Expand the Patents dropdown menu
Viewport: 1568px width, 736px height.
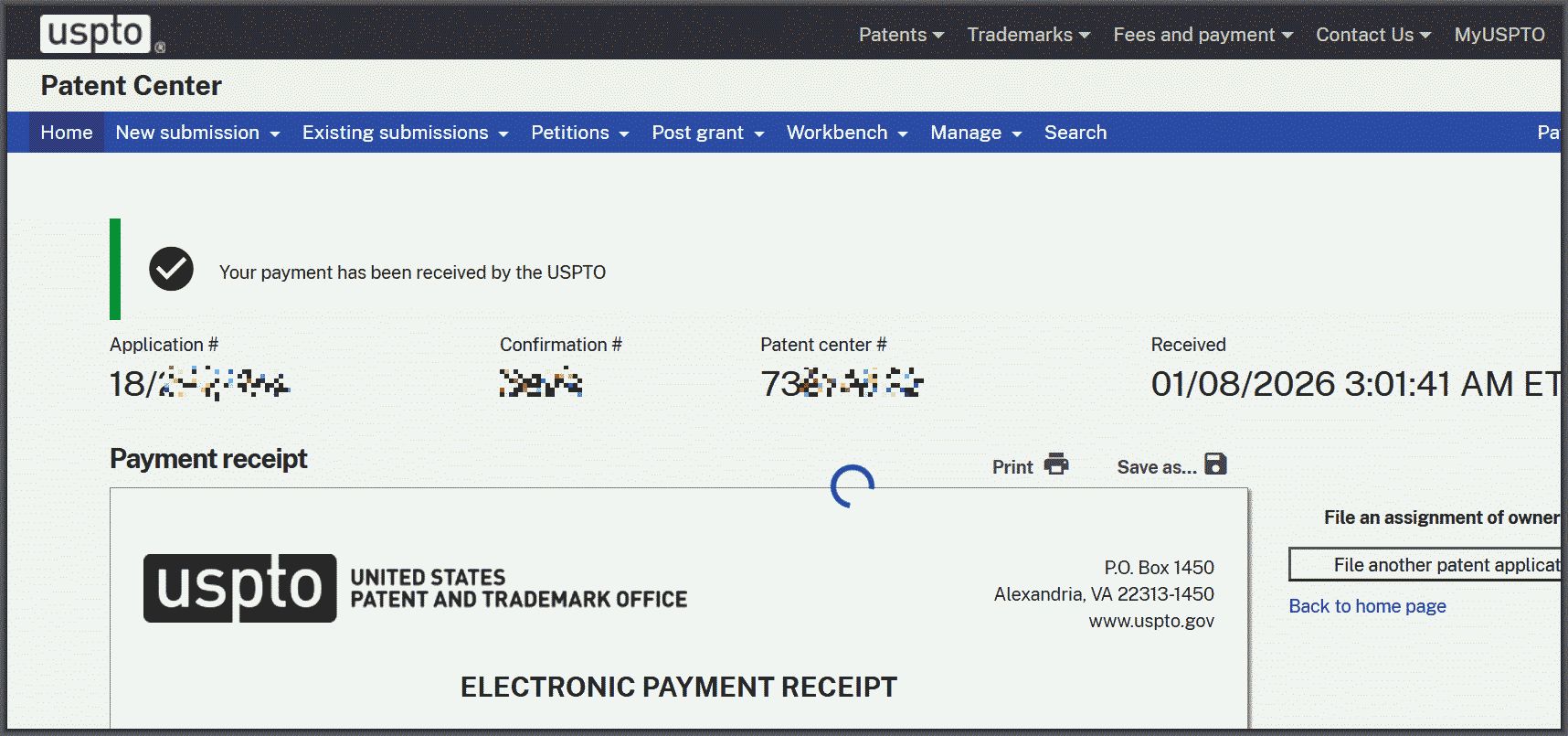point(901,35)
